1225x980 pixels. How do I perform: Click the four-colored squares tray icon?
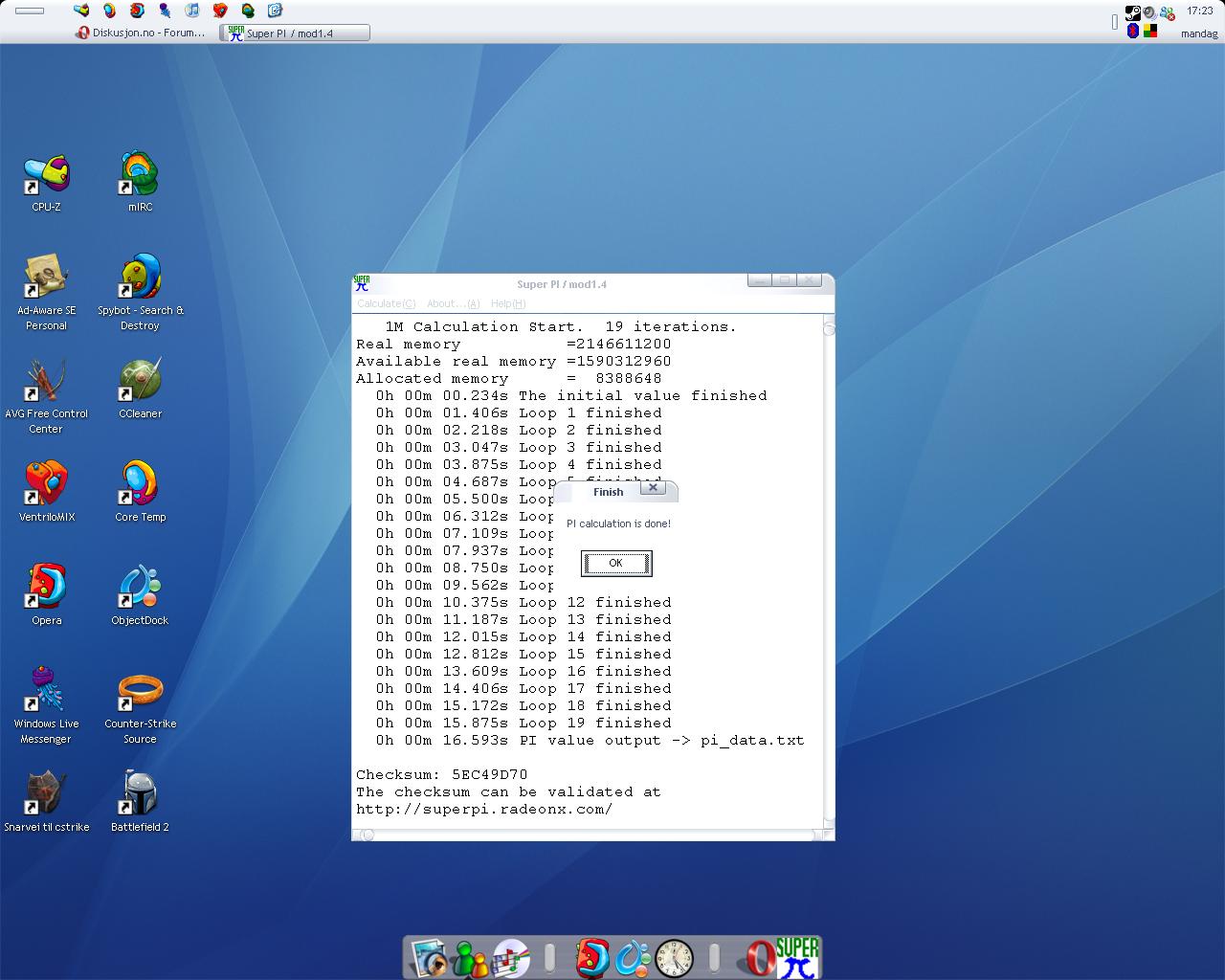click(x=1150, y=31)
